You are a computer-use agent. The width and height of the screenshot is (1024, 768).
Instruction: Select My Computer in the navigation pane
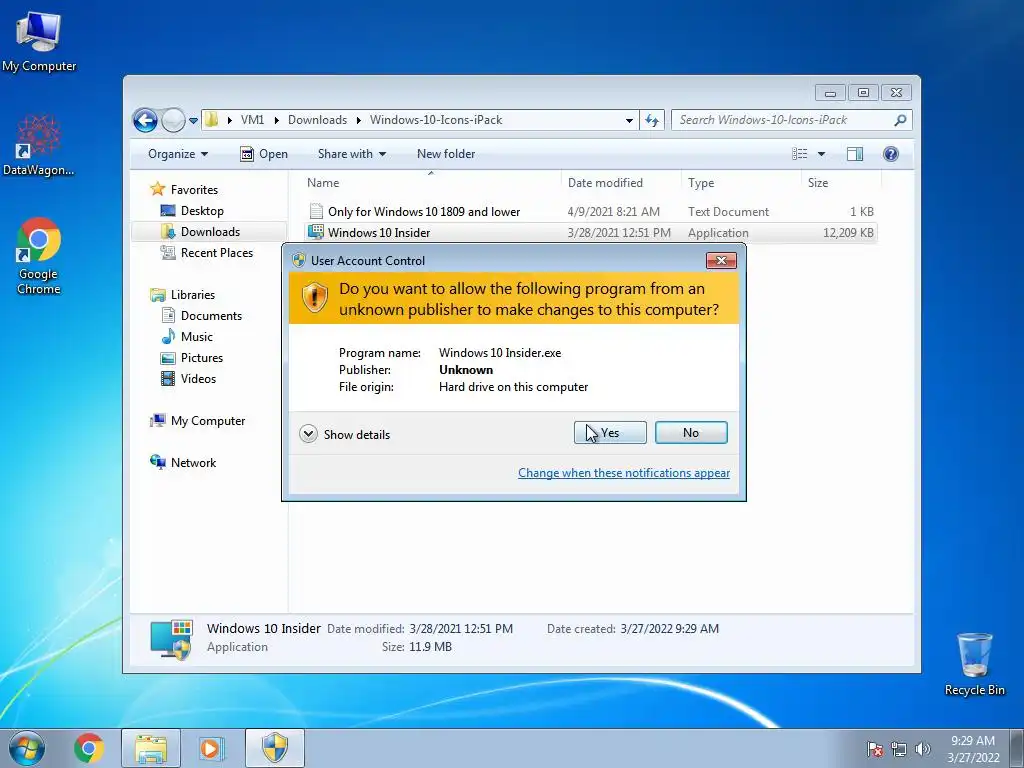208,421
